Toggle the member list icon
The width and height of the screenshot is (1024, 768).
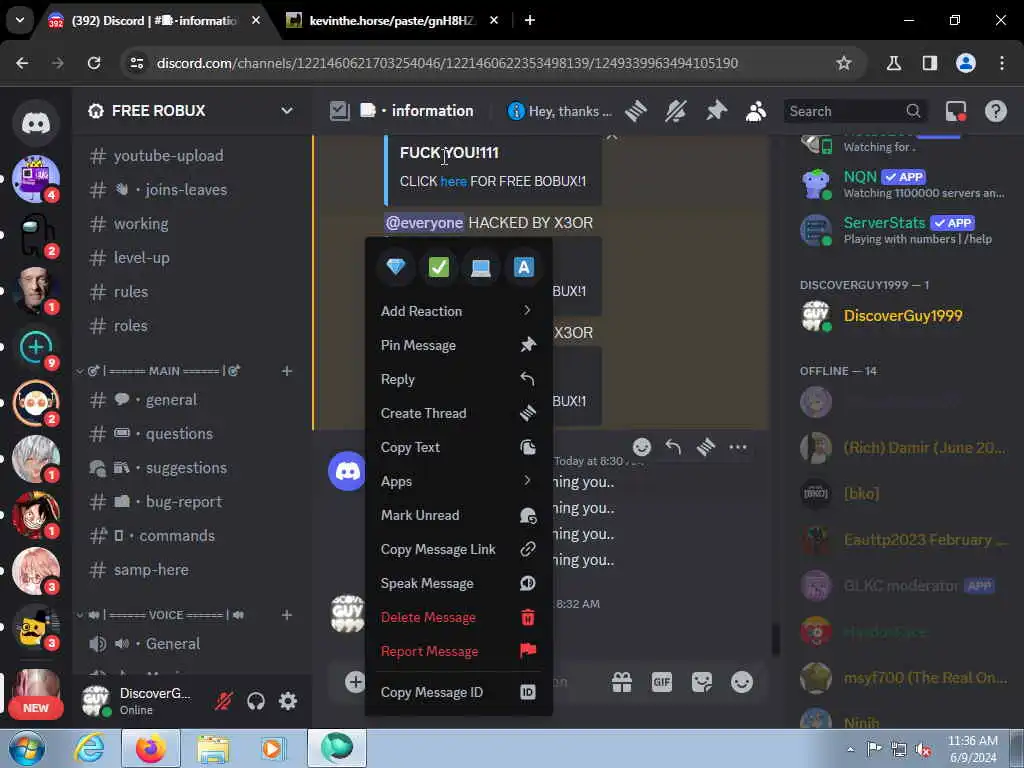click(x=756, y=111)
